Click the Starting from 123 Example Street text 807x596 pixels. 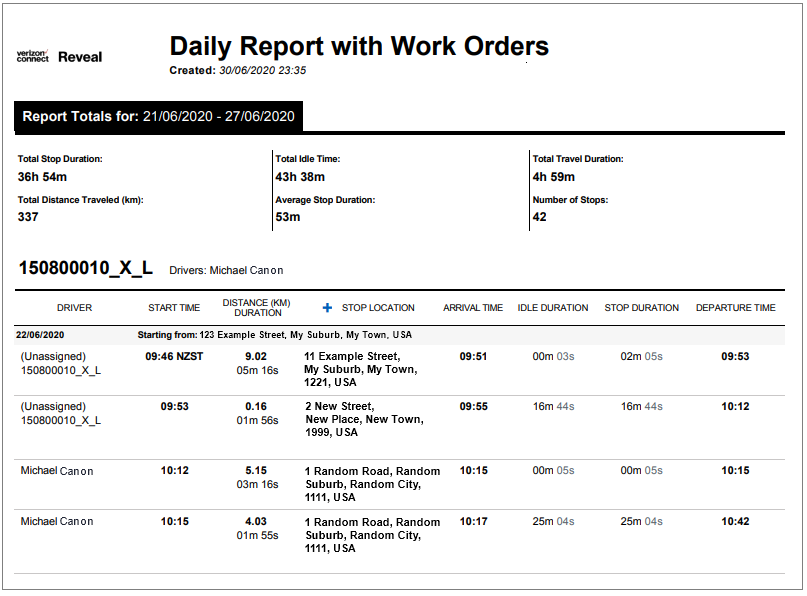275,335
